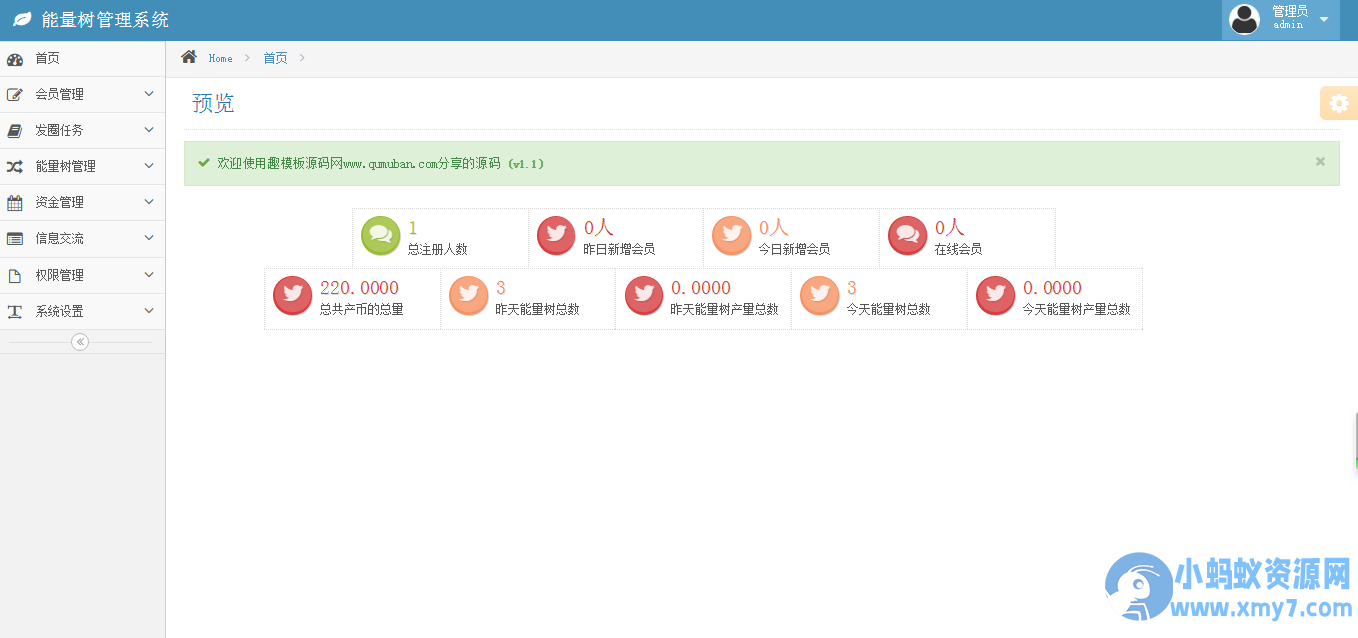Click the 昨日新增会员 label
Image resolution: width=1358 pixels, height=638 pixels.
pos(619,249)
